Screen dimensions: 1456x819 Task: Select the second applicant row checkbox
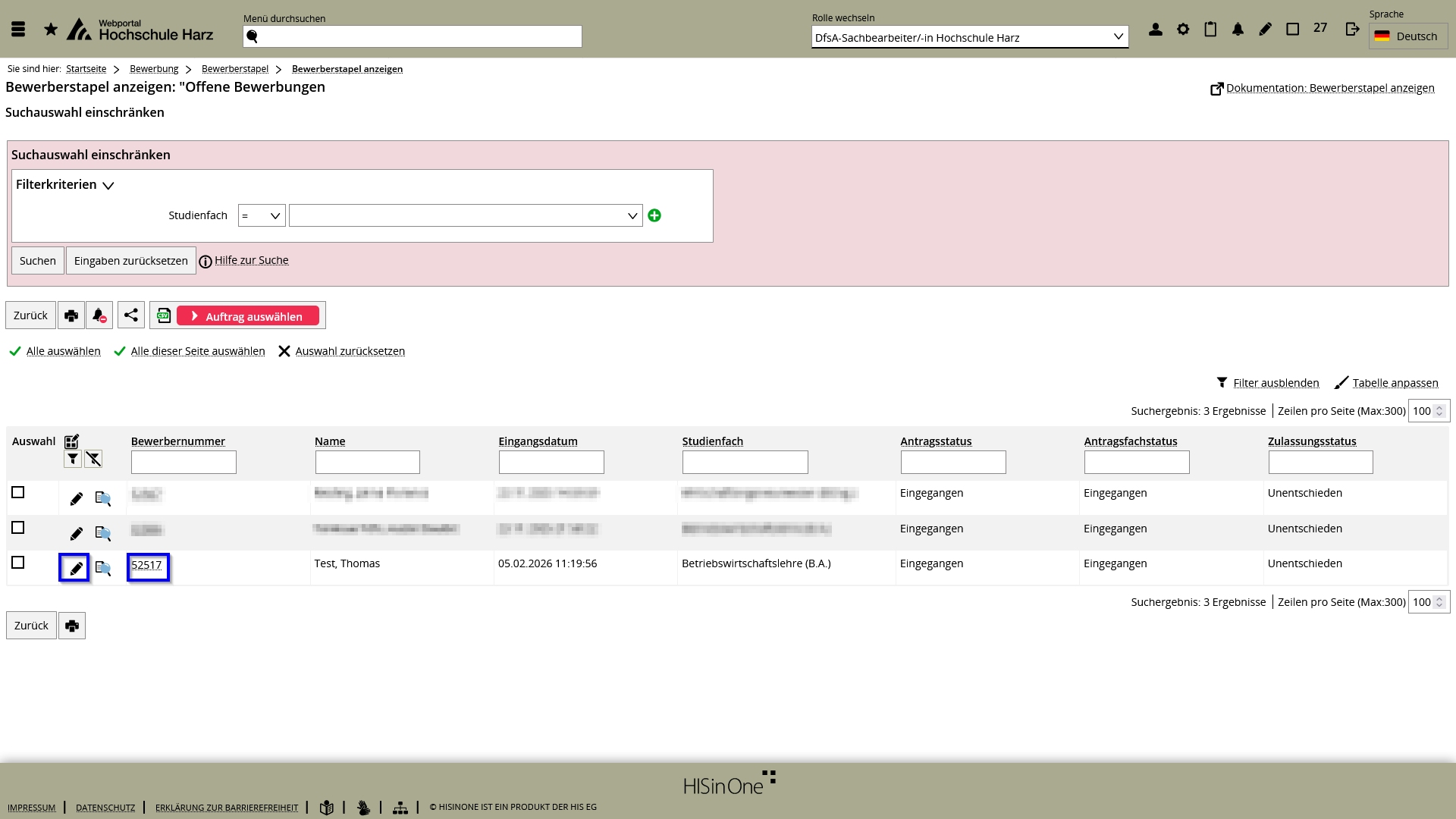[x=18, y=528]
